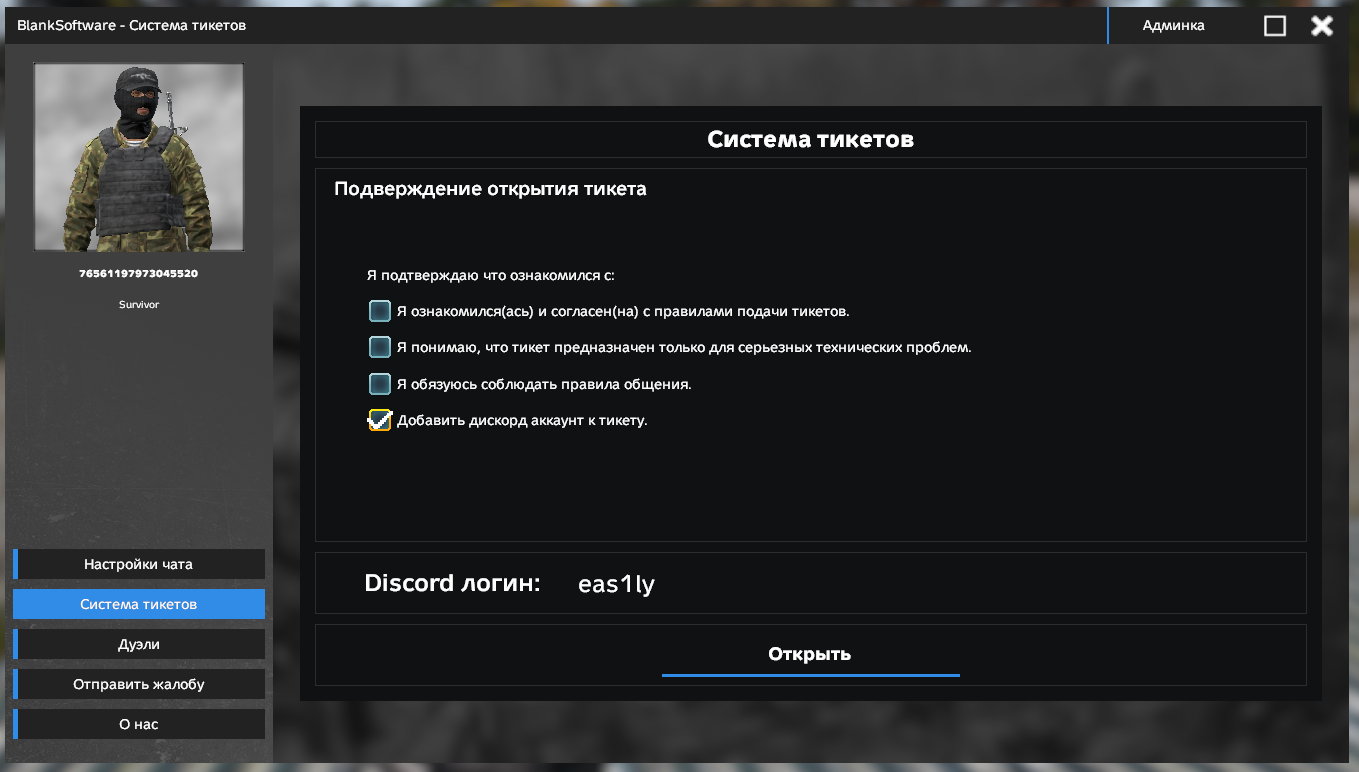Click 'Подверждение открытия тикета' heading
1359x772 pixels.
[490, 189]
